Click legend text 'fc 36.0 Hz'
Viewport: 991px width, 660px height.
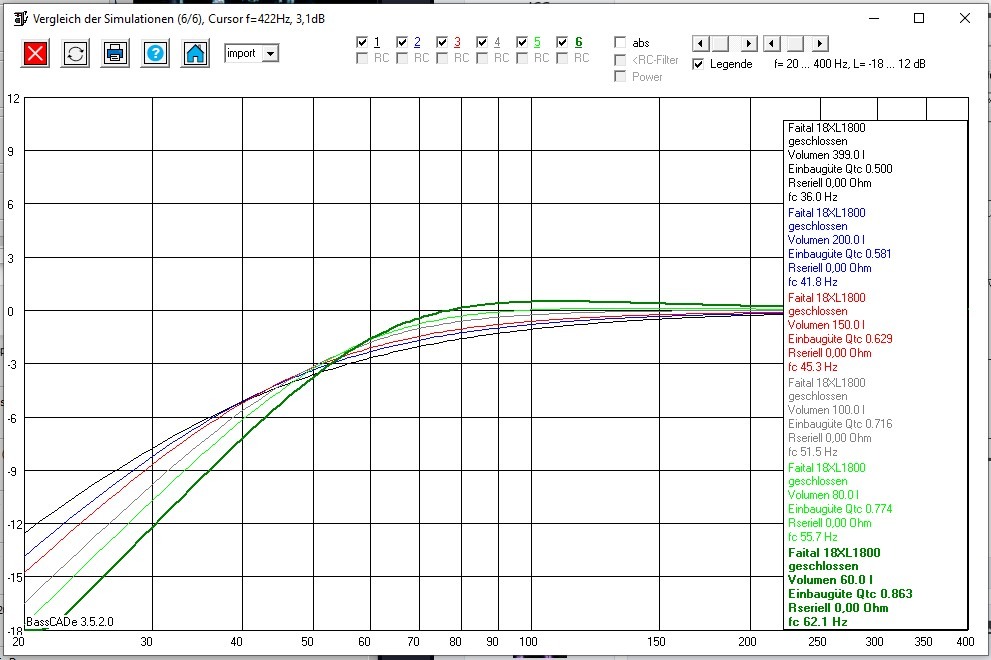(813, 197)
